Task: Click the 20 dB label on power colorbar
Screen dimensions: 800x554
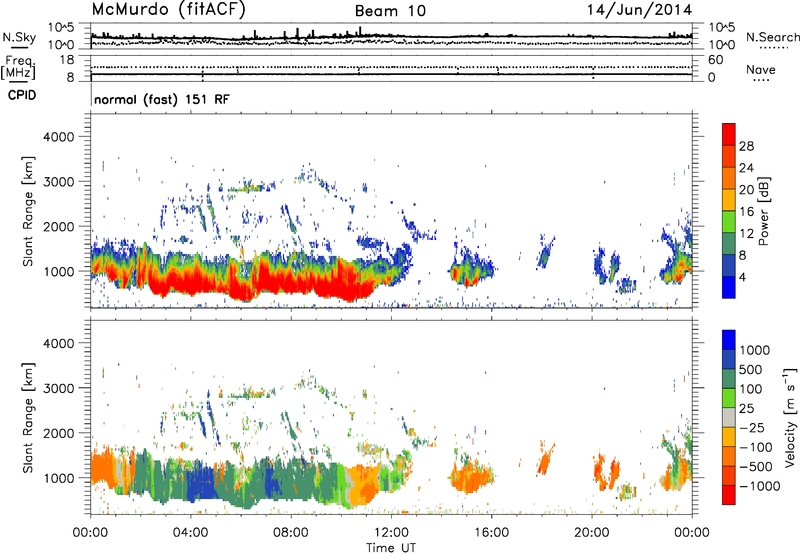Action: [746, 190]
